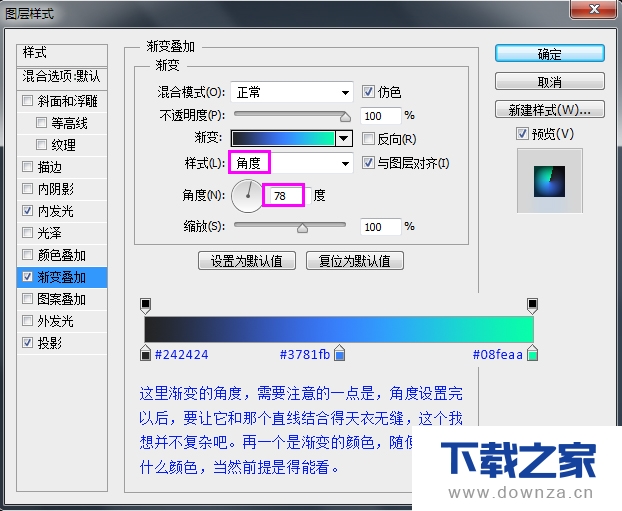Viewport: 622px width, 511px height.
Task: Toggle the 预览(V) preview checkbox
Action: pyautogui.click(x=522, y=134)
